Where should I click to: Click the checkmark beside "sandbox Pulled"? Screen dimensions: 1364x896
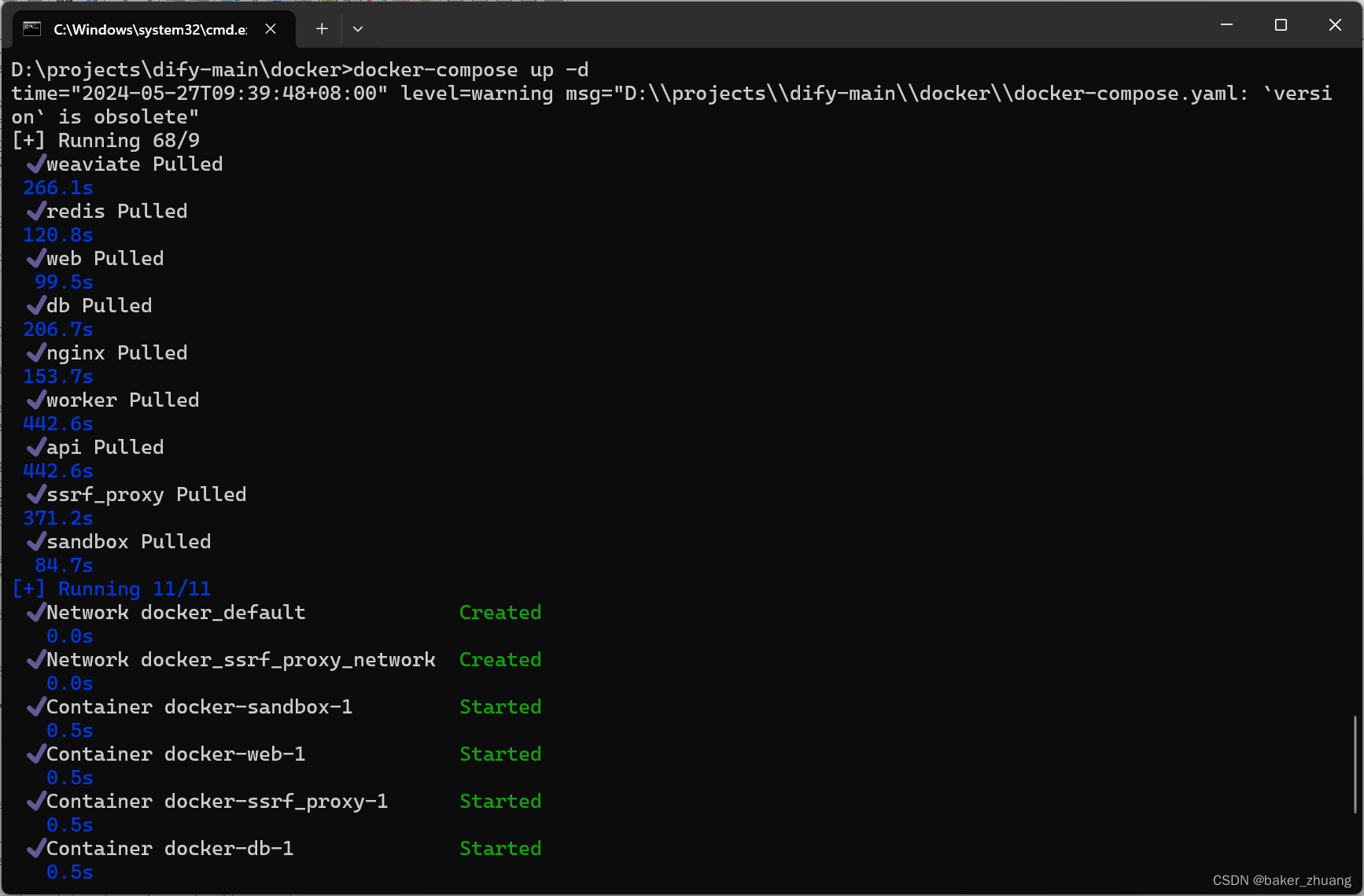[36, 541]
